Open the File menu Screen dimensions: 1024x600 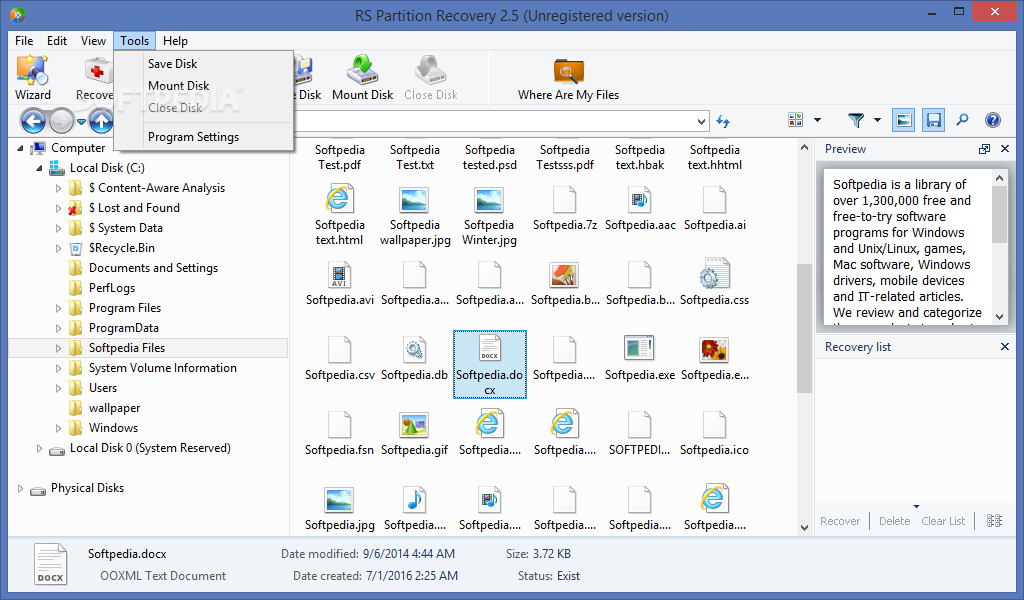click(24, 40)
